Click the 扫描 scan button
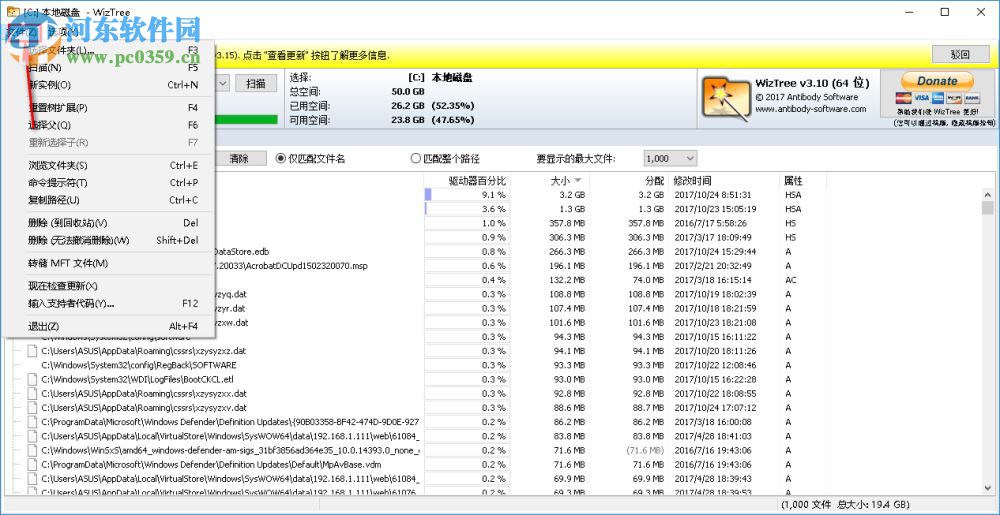The height and width of the screenshot is (515, 1000). (256, 83)
